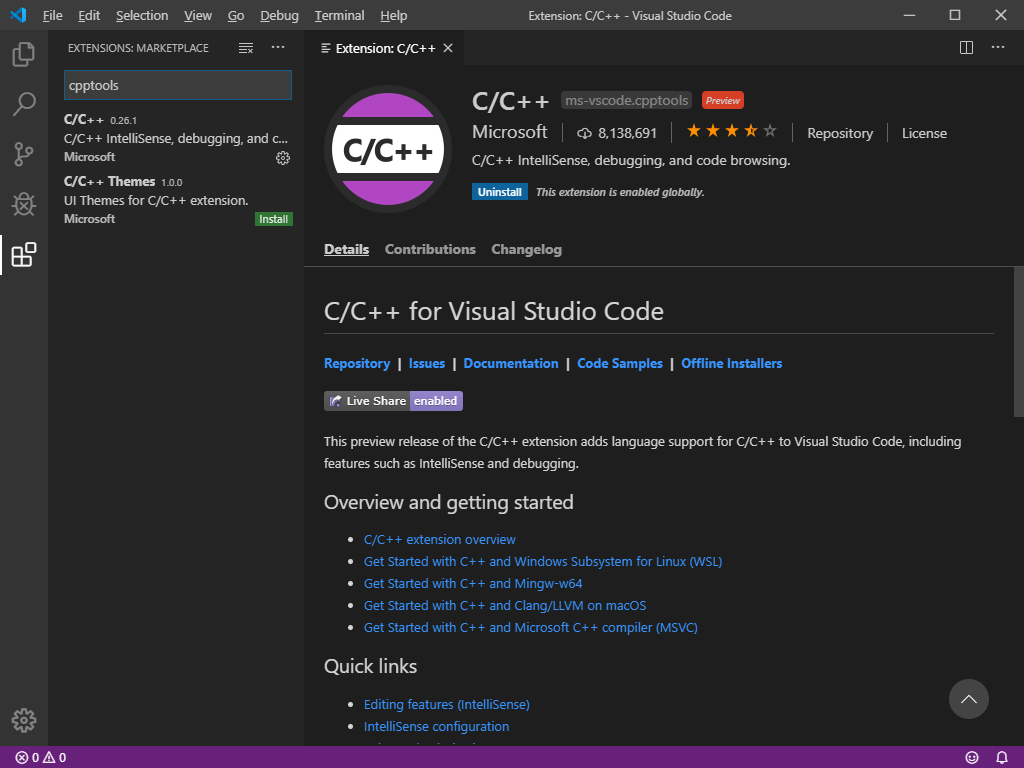
Task: Install the C/C++ Themes extension
Action: [x=274, y=219]
